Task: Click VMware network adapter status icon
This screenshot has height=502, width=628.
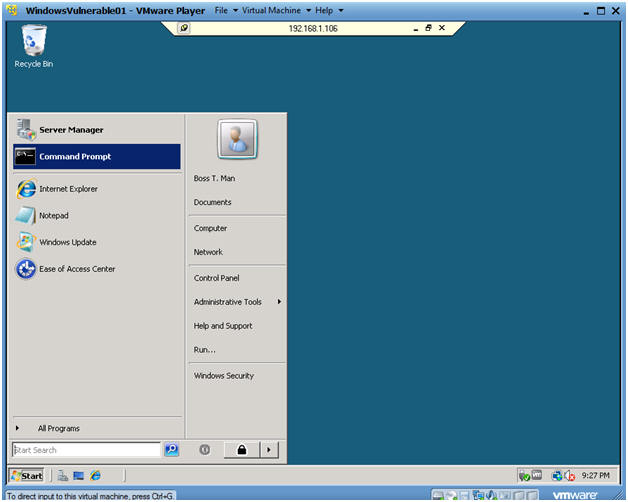Action: (x=478, y=496)
